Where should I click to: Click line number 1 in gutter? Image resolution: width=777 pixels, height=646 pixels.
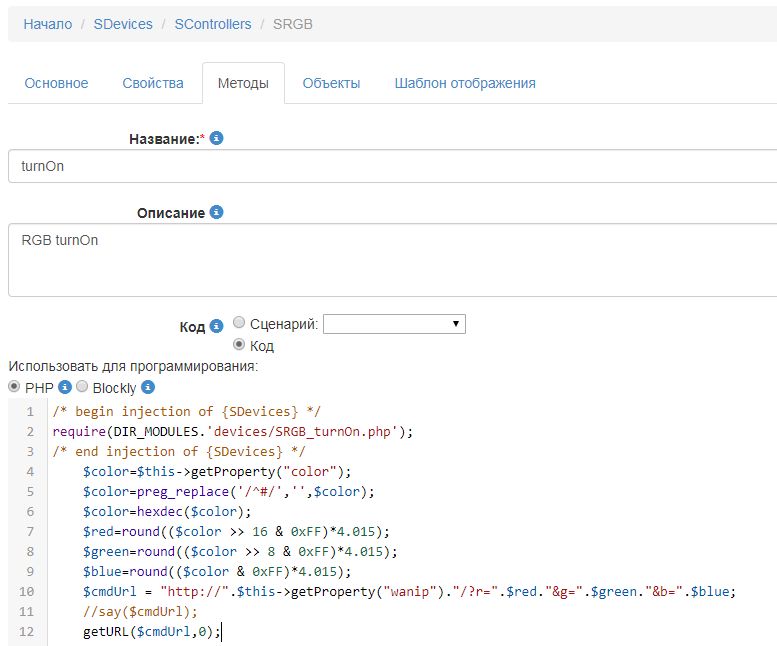(30, 412)
